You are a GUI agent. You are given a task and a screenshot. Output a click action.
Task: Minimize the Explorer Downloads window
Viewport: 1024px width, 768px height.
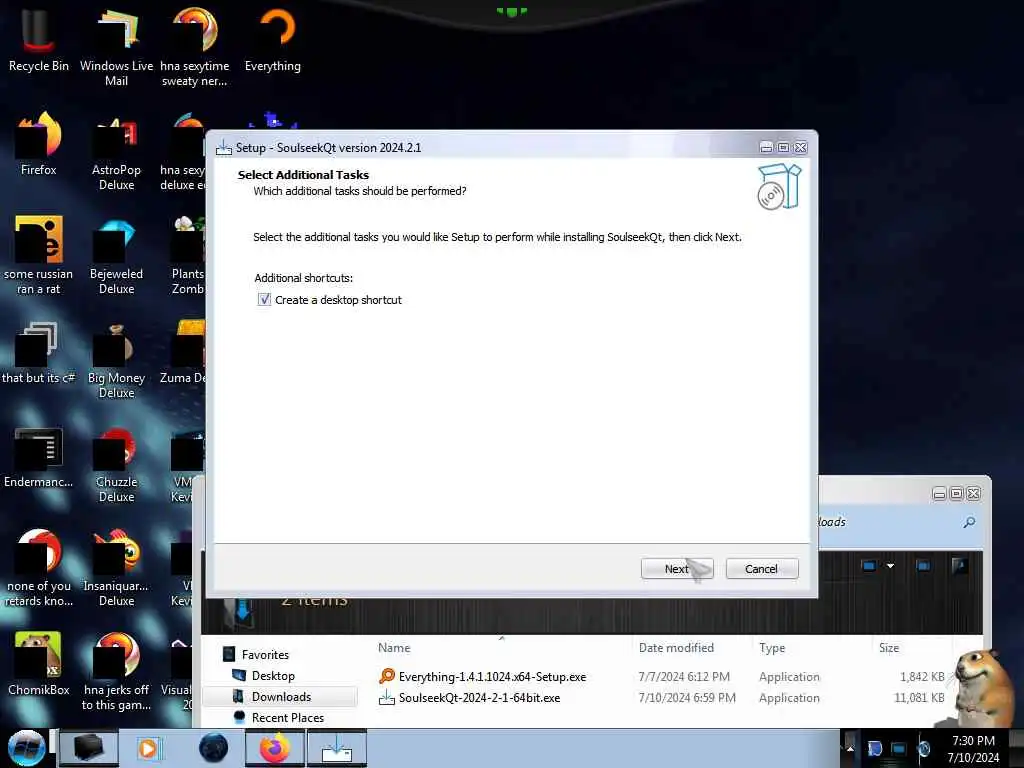pos(939,494)
